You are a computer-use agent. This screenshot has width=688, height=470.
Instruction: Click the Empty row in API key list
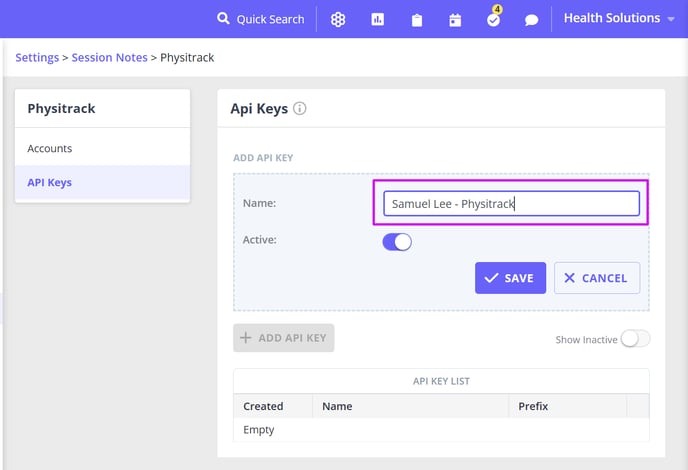441,430
